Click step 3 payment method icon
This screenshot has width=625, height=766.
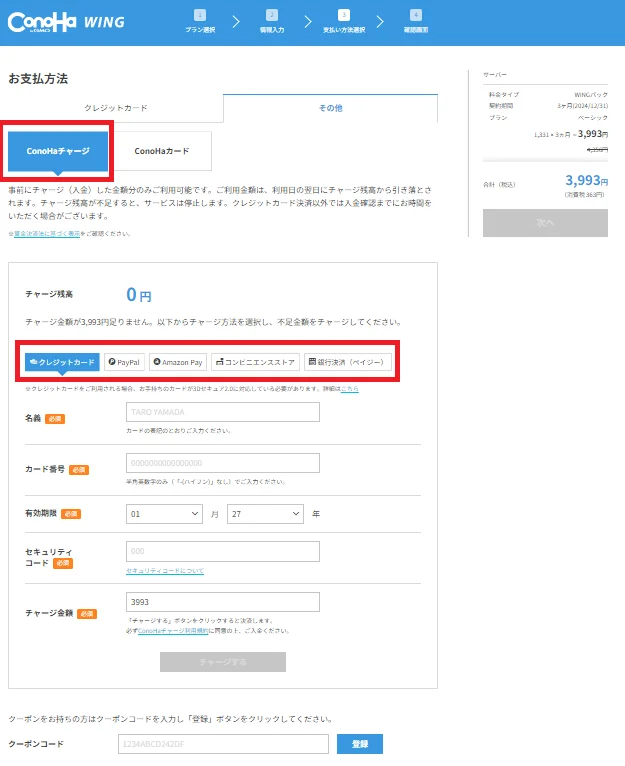344,15
